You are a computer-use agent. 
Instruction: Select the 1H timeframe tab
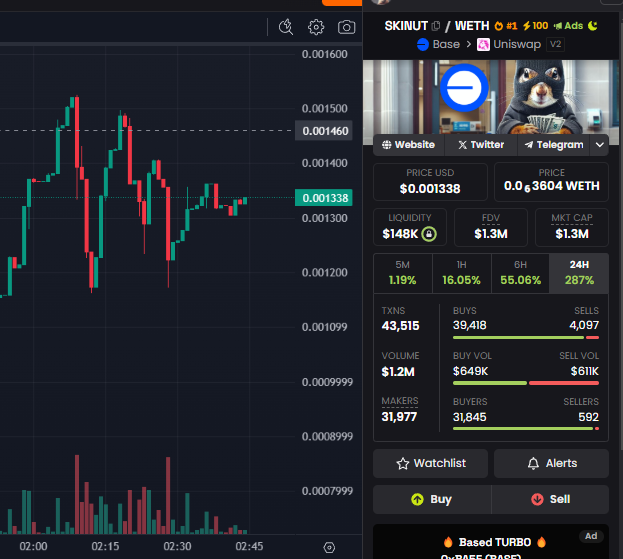click(461, 273)
